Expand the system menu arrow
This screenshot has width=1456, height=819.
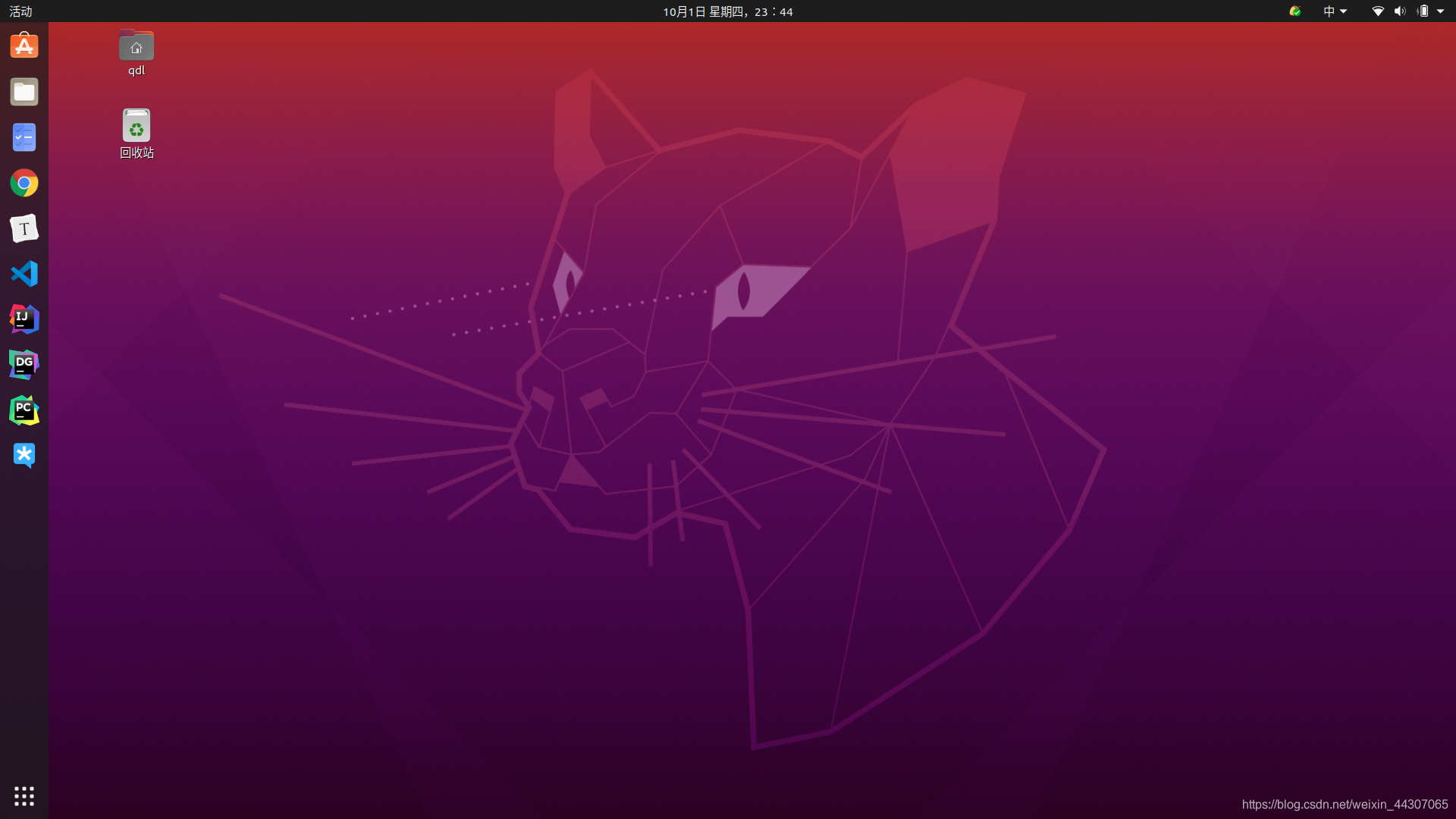pos(1440,11)
